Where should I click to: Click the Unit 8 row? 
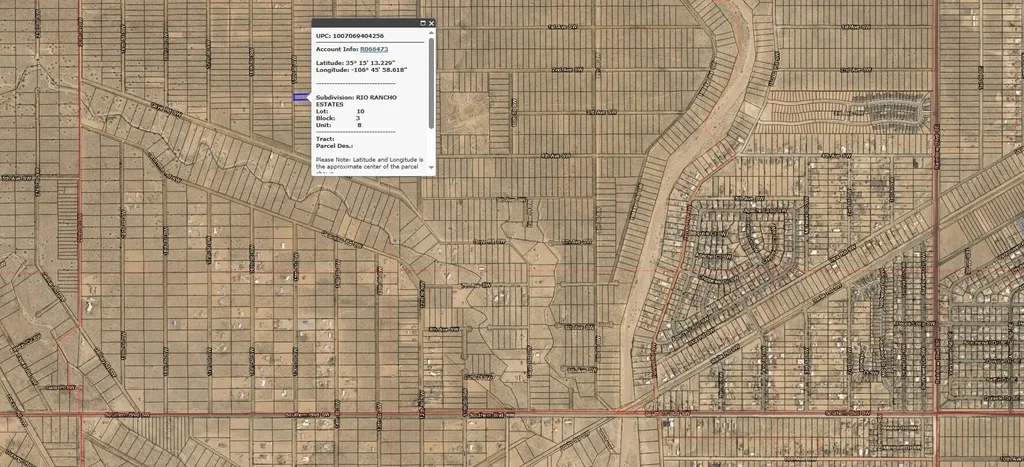click(338, 125)
